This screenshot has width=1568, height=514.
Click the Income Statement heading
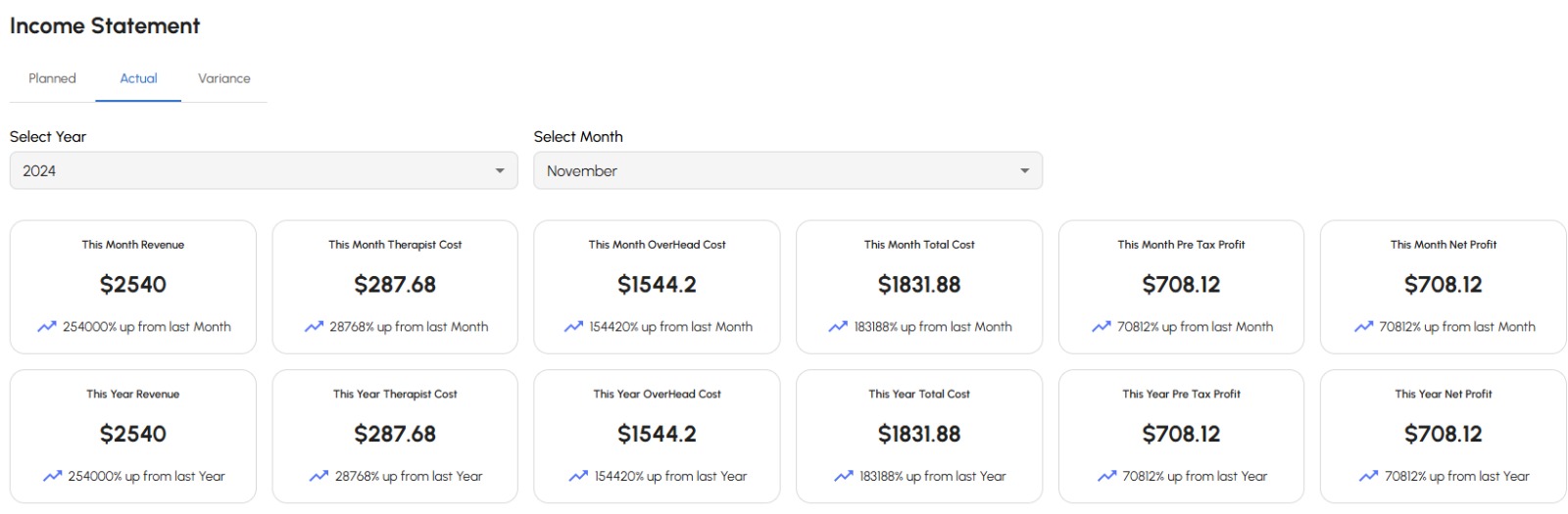pyautogui.click(x=105, y=26)
